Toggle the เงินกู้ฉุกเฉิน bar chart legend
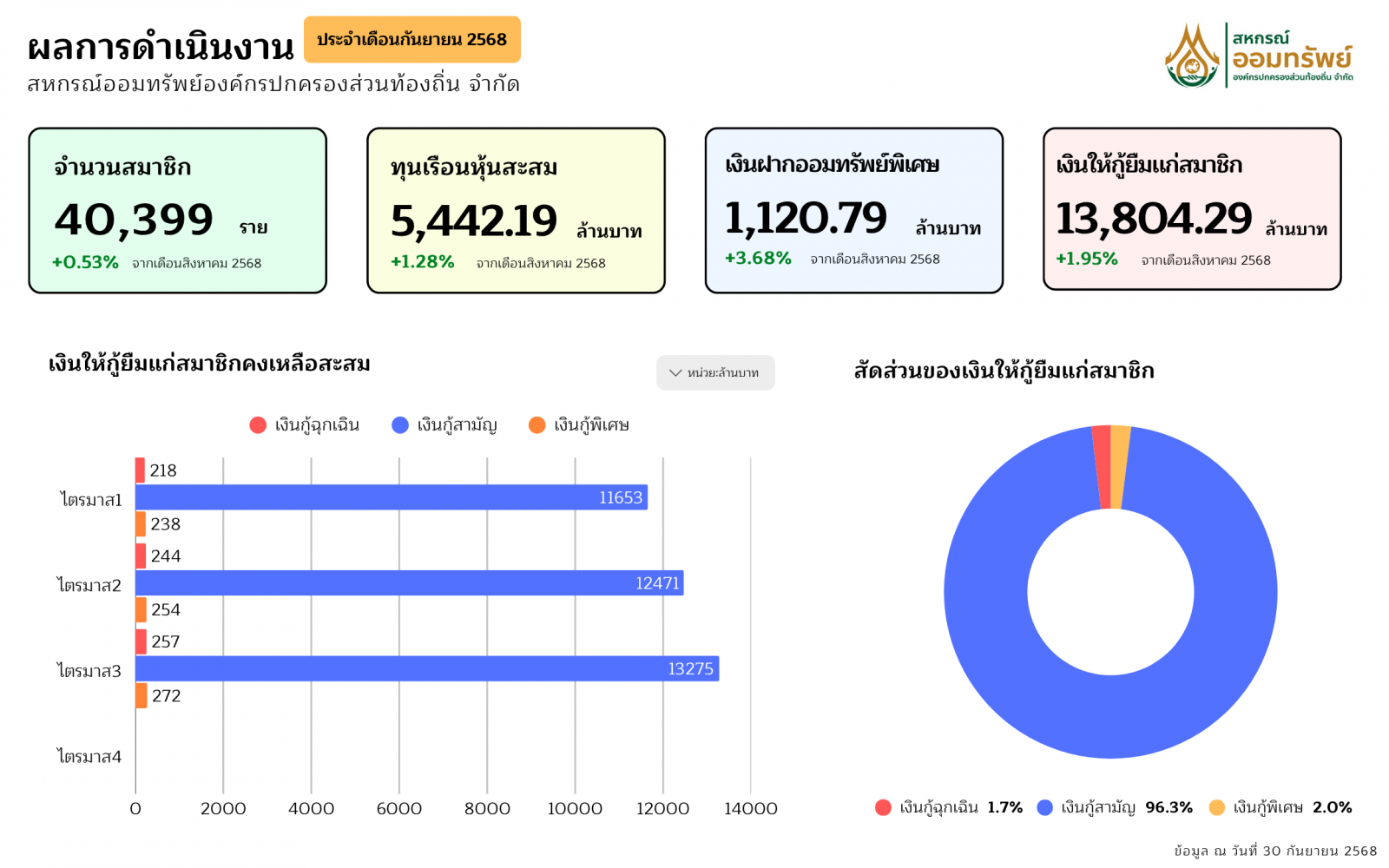This screenshot has height=868, width=1389. (304, 424)
